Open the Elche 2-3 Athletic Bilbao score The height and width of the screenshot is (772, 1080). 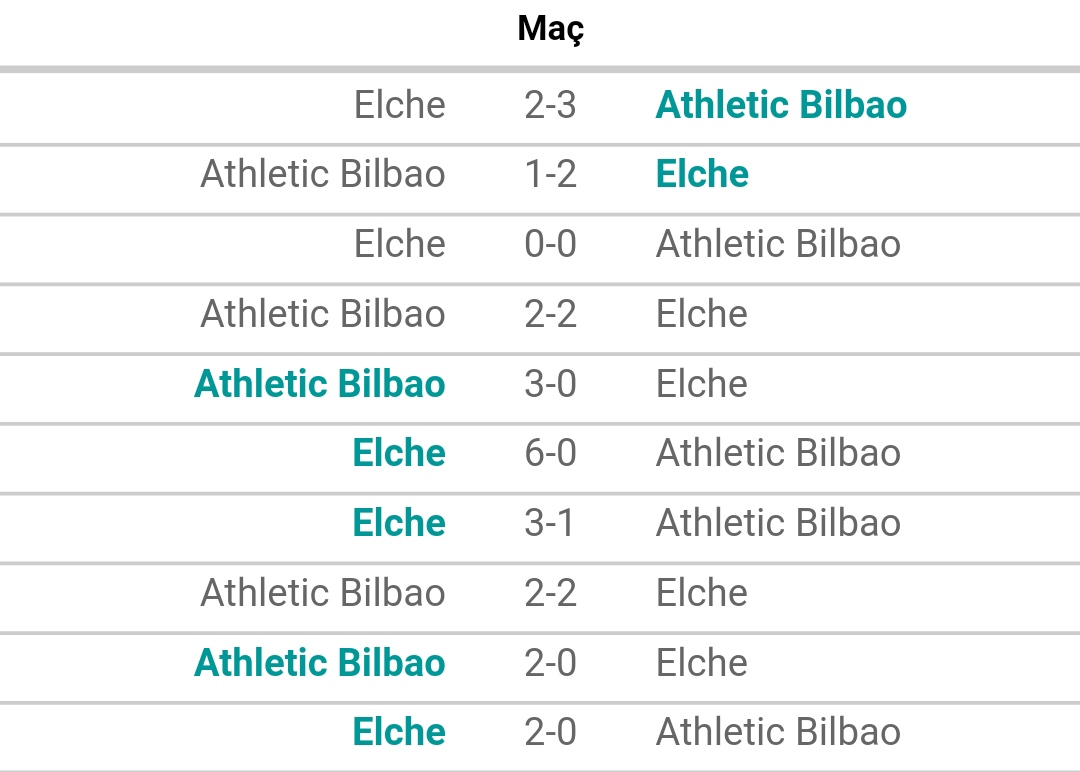[x=550, y=105]
